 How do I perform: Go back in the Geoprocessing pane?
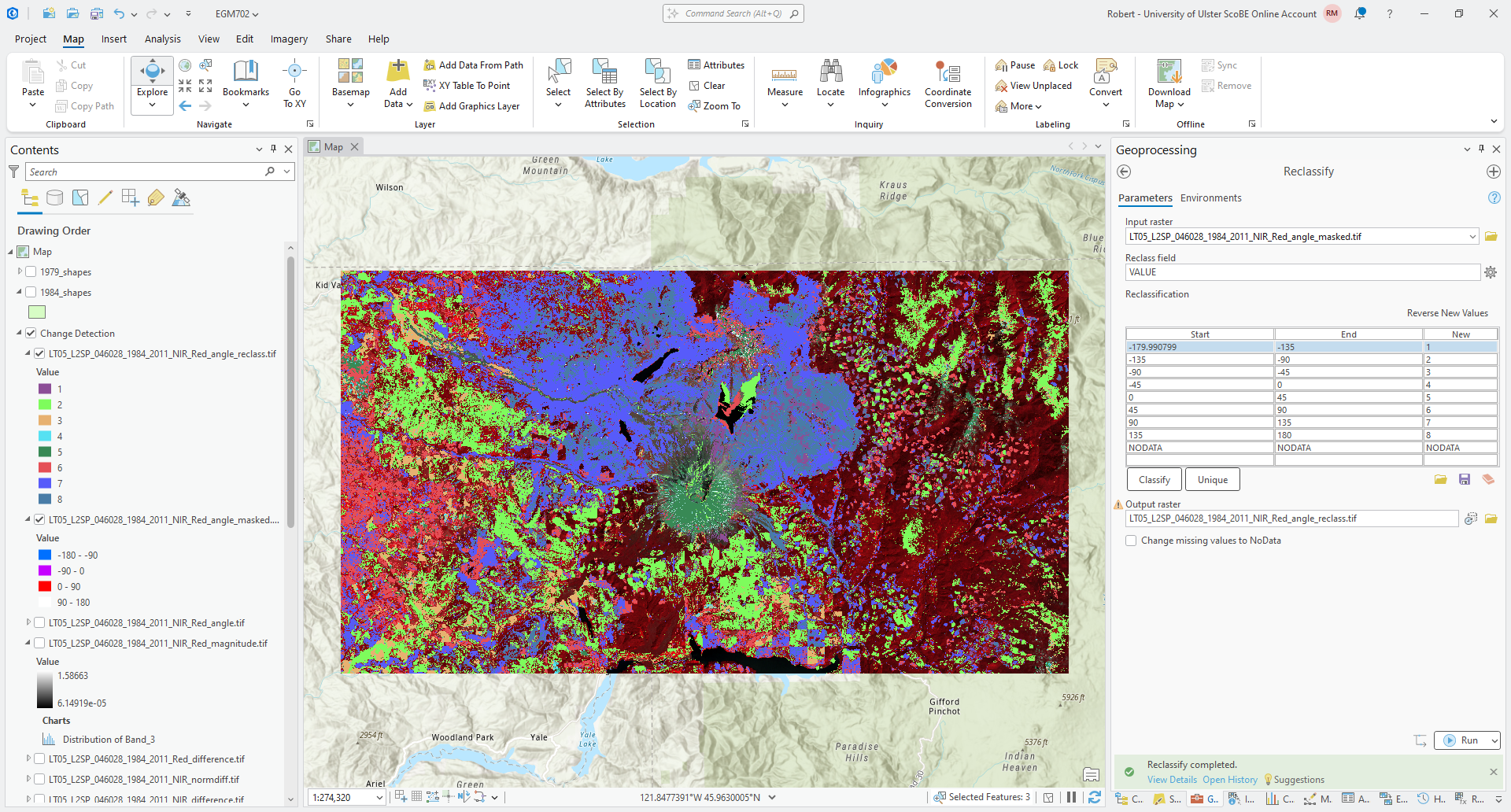[x=1124, y=172]
